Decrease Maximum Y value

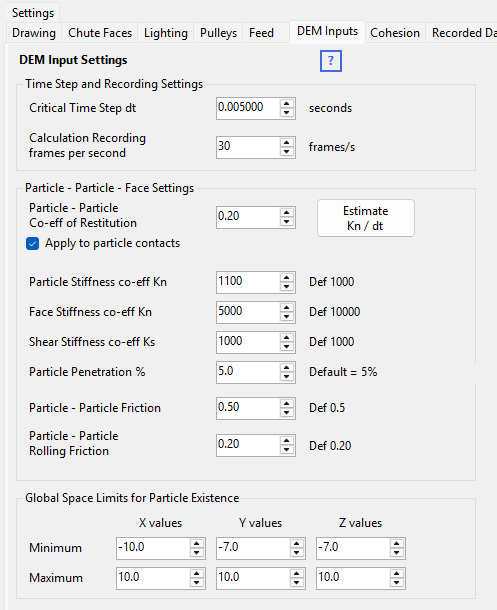coord(297,583)
